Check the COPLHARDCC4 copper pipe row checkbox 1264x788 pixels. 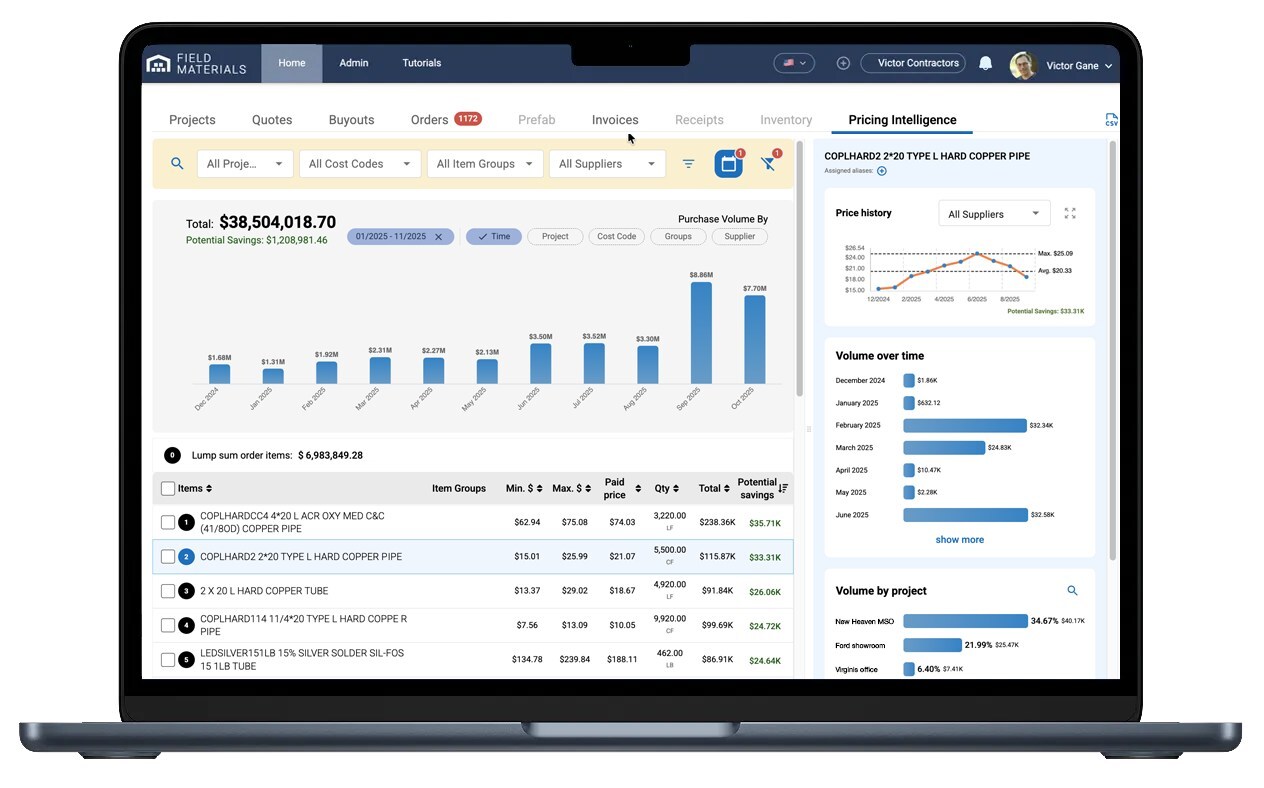coord(168,522)
